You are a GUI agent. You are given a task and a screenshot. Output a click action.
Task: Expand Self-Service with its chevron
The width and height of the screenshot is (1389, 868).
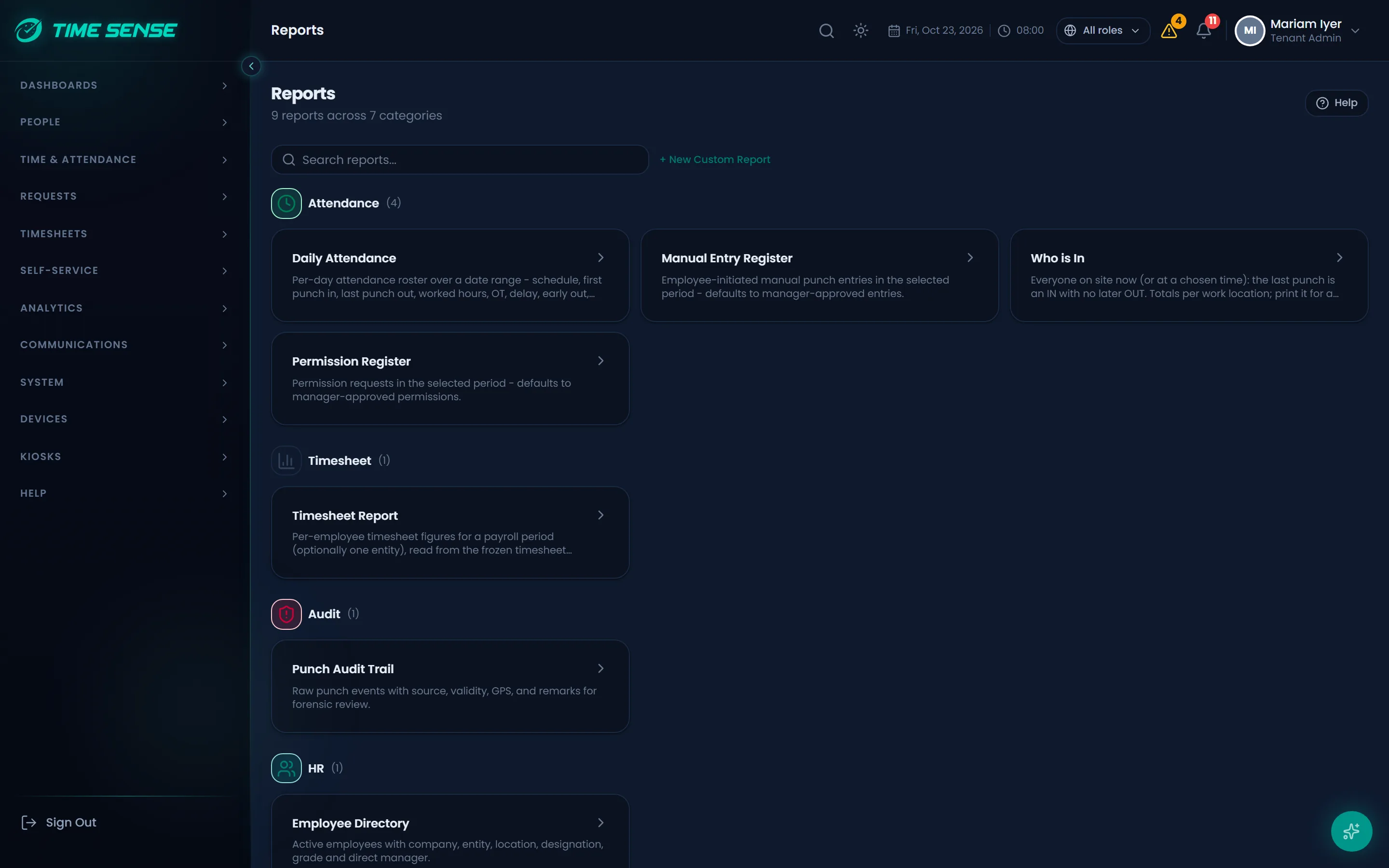(224, 271)
